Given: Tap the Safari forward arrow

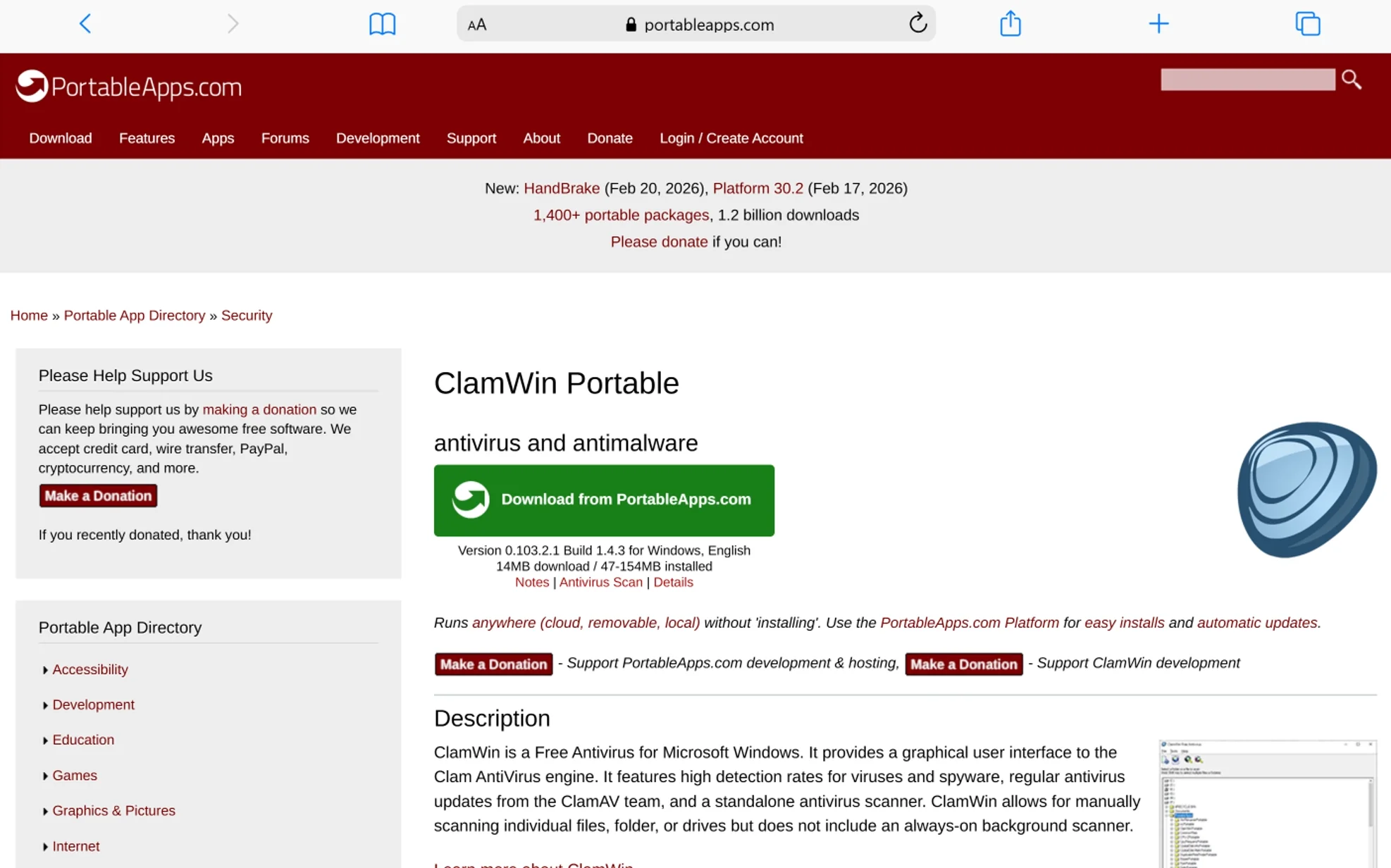Looking at the screenshot, I should (233, 24).
